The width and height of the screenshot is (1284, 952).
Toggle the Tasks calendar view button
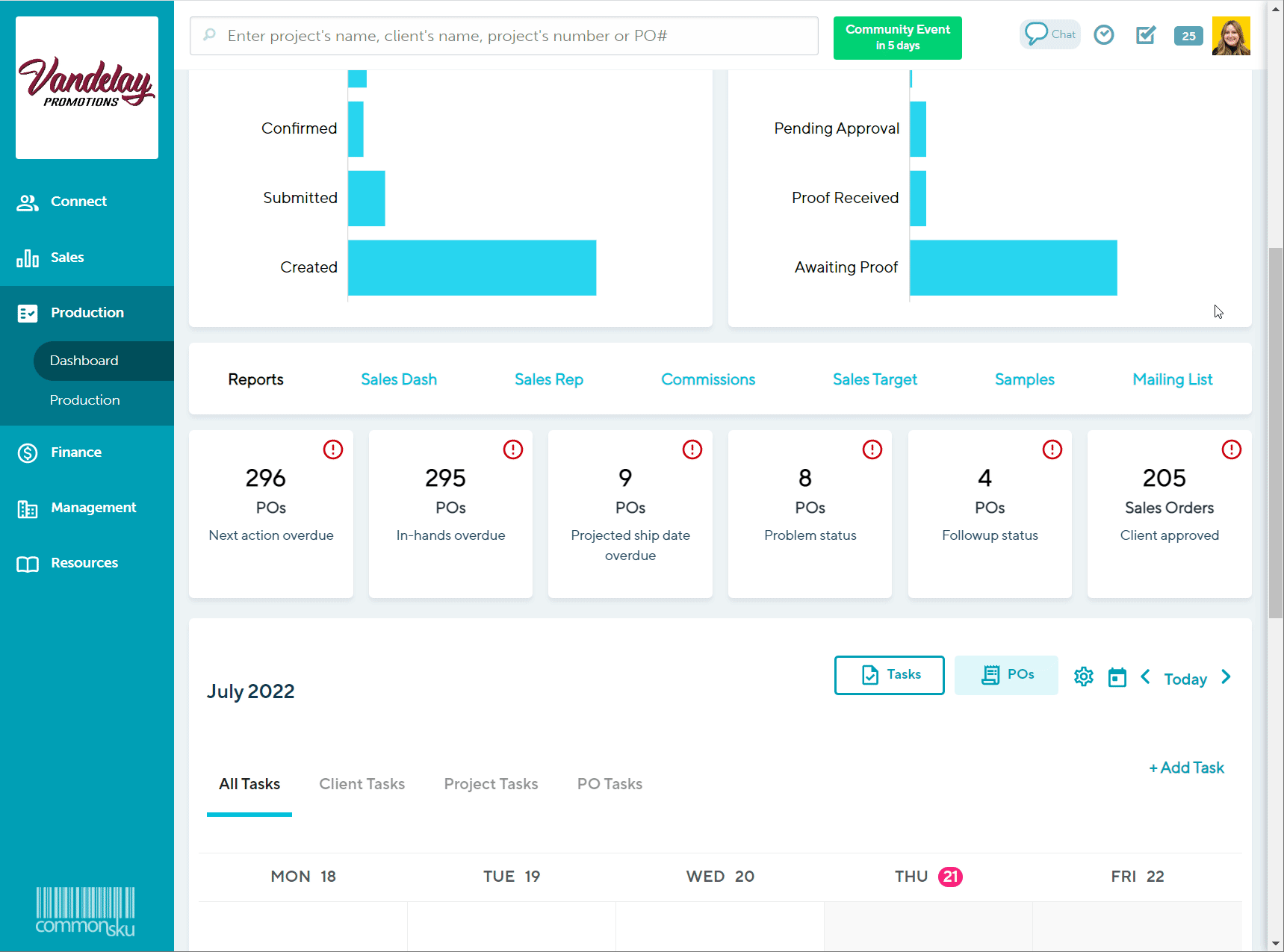[889, 675]
